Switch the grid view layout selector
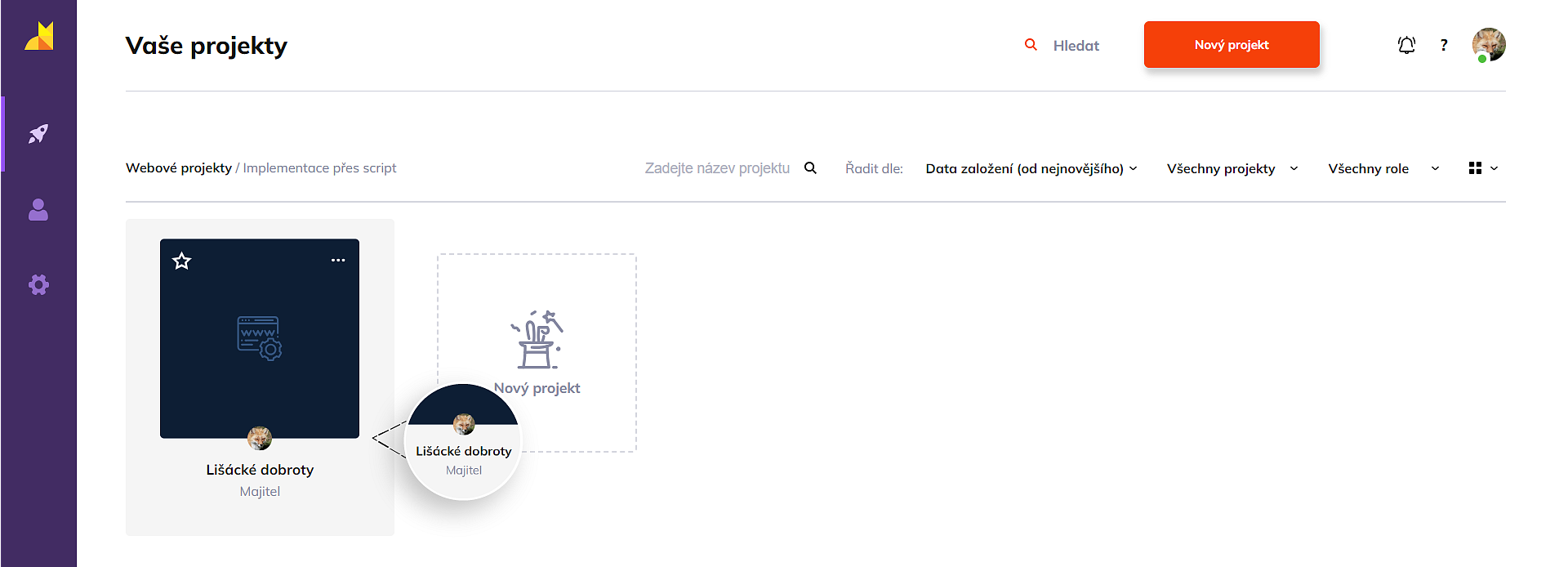The width and height of the screenshot is (1568, 567). coord(1482,168)
